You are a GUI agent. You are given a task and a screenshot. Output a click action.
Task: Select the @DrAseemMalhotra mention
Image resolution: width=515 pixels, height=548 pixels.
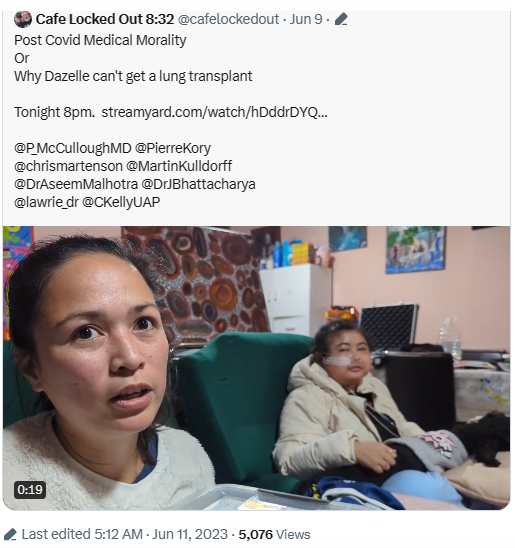(76, 185)
